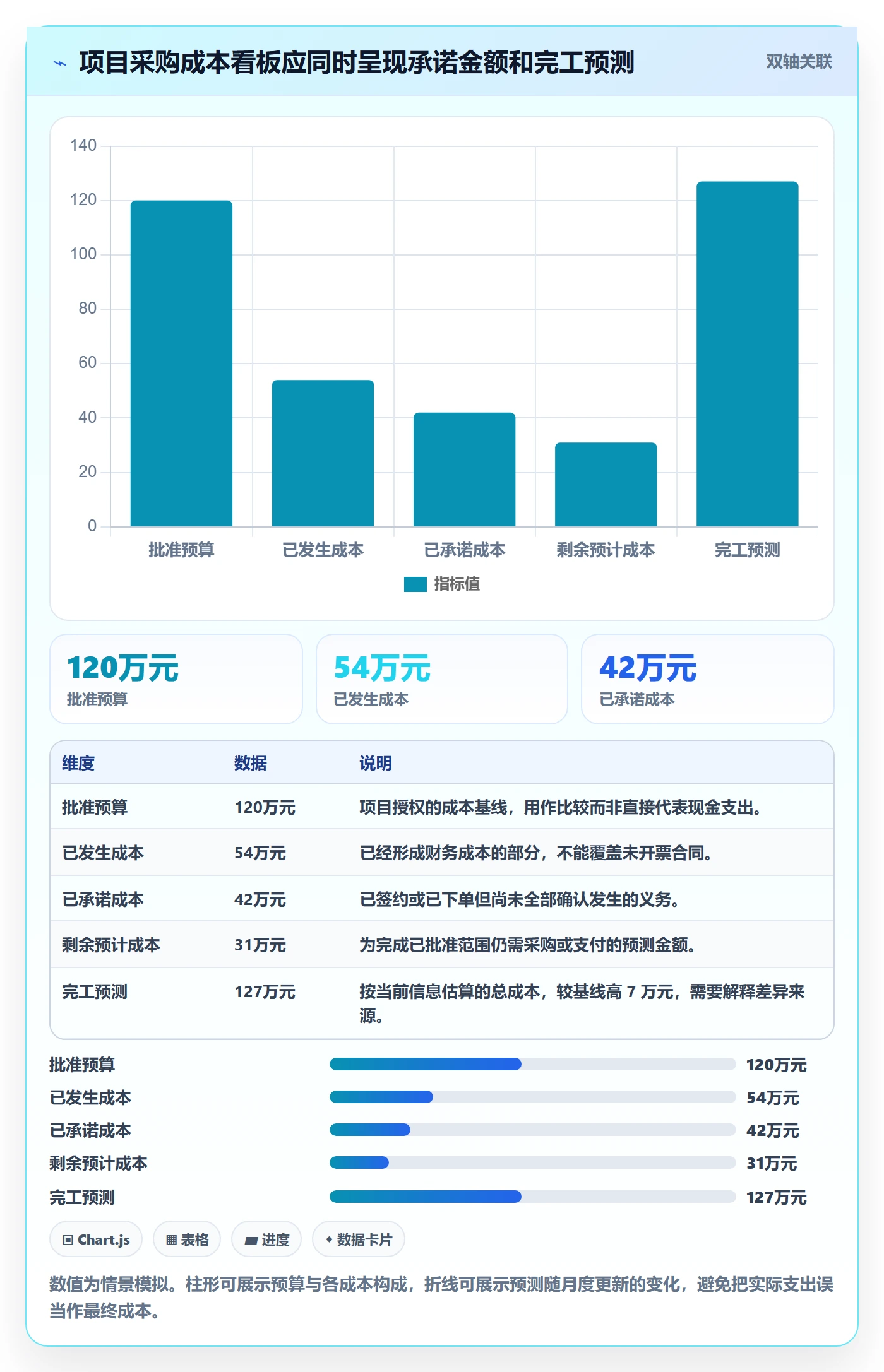
Task: Click the 进度 tag chip
Action: tap(266, 1239)
